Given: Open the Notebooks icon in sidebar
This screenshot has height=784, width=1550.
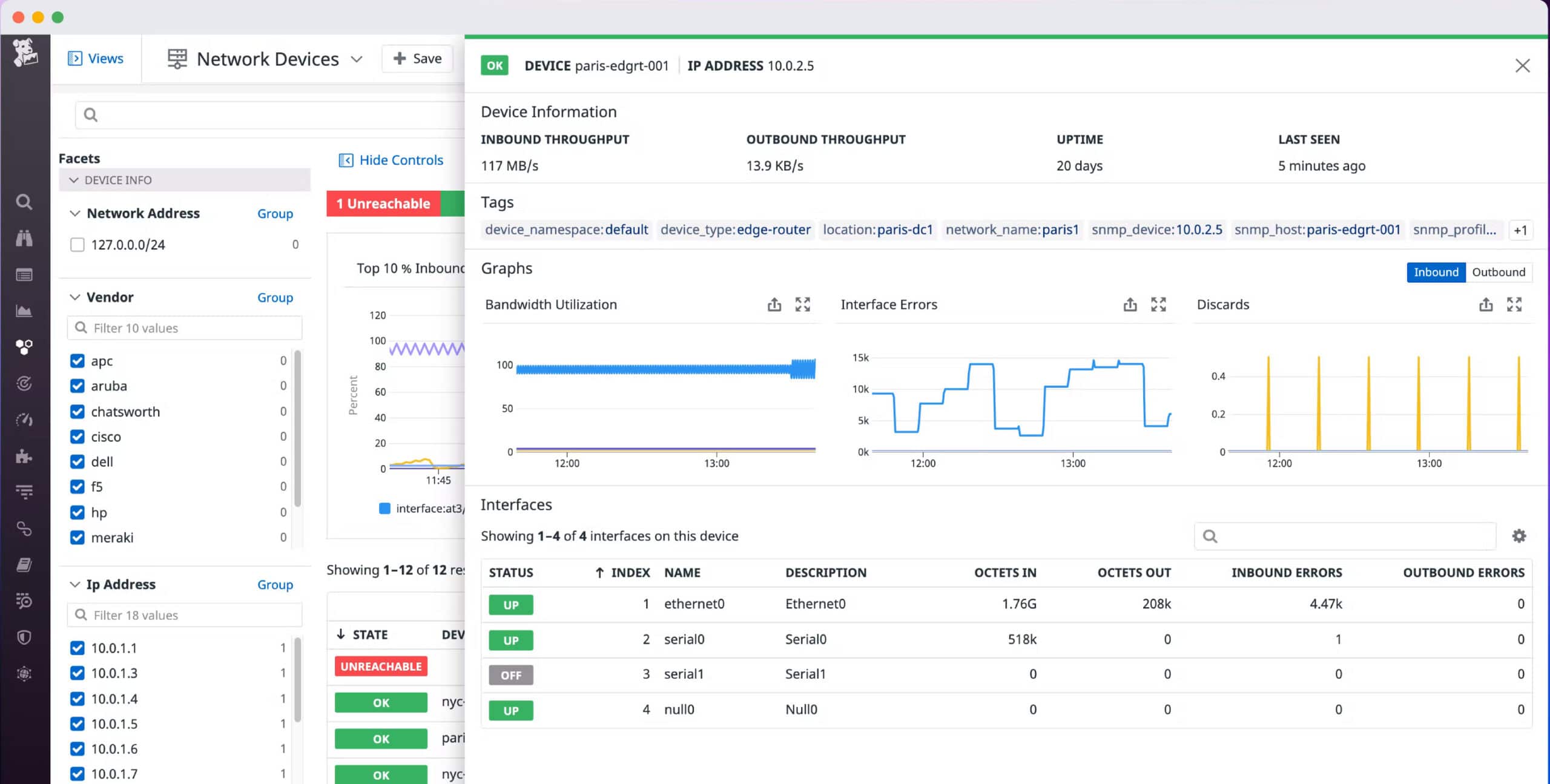Looking at the screenshot, I should pos(24,565).
